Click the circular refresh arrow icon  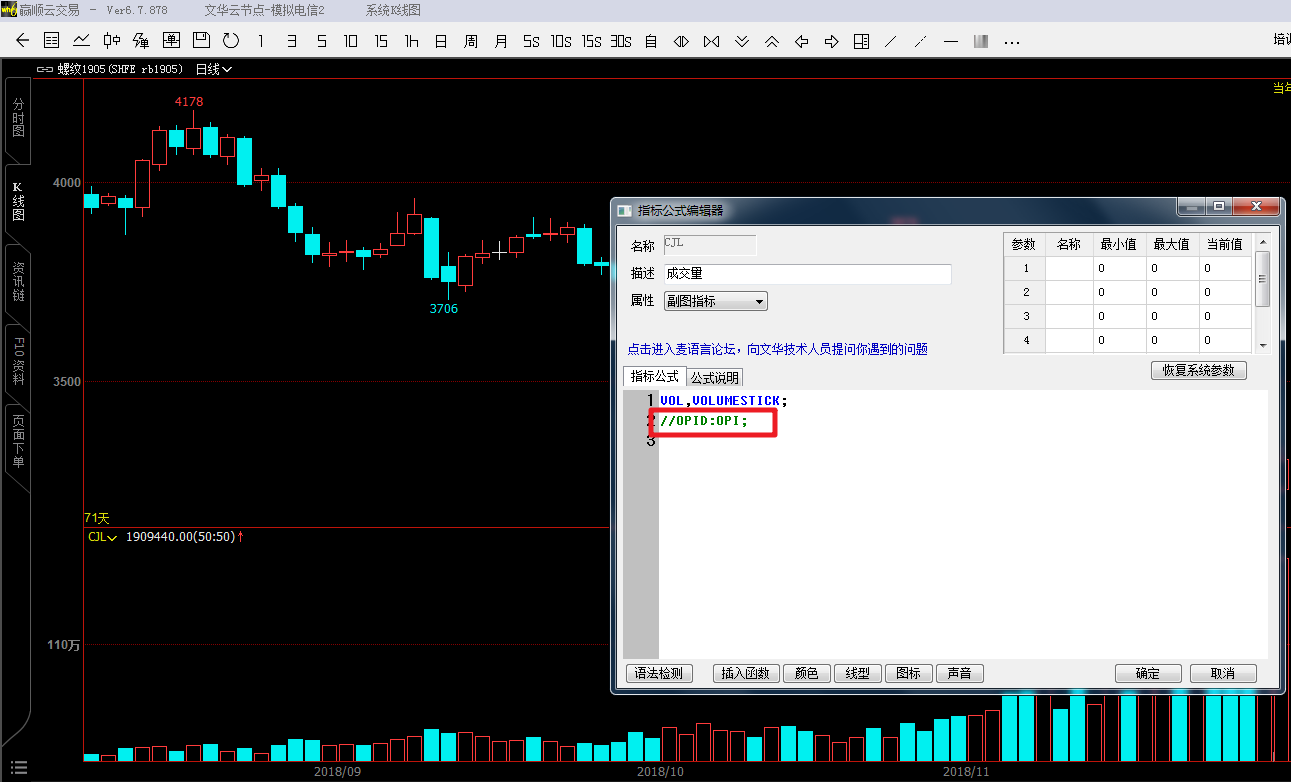231,41
